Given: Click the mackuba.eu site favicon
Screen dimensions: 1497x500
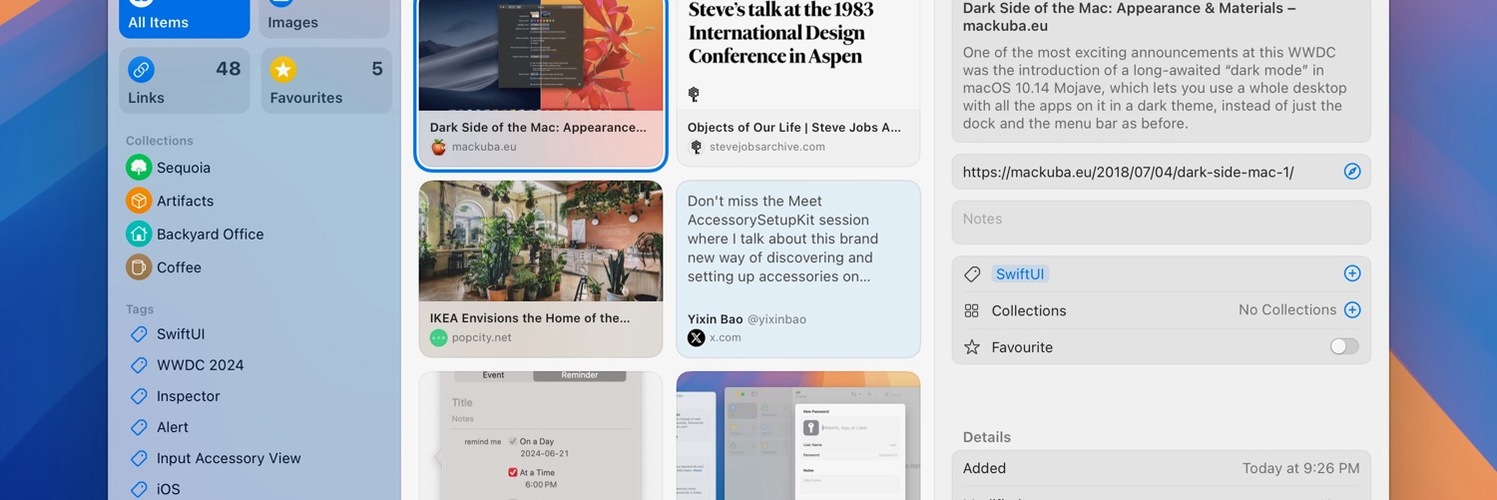Looking at the screenshot, I should tap(438, 147).
